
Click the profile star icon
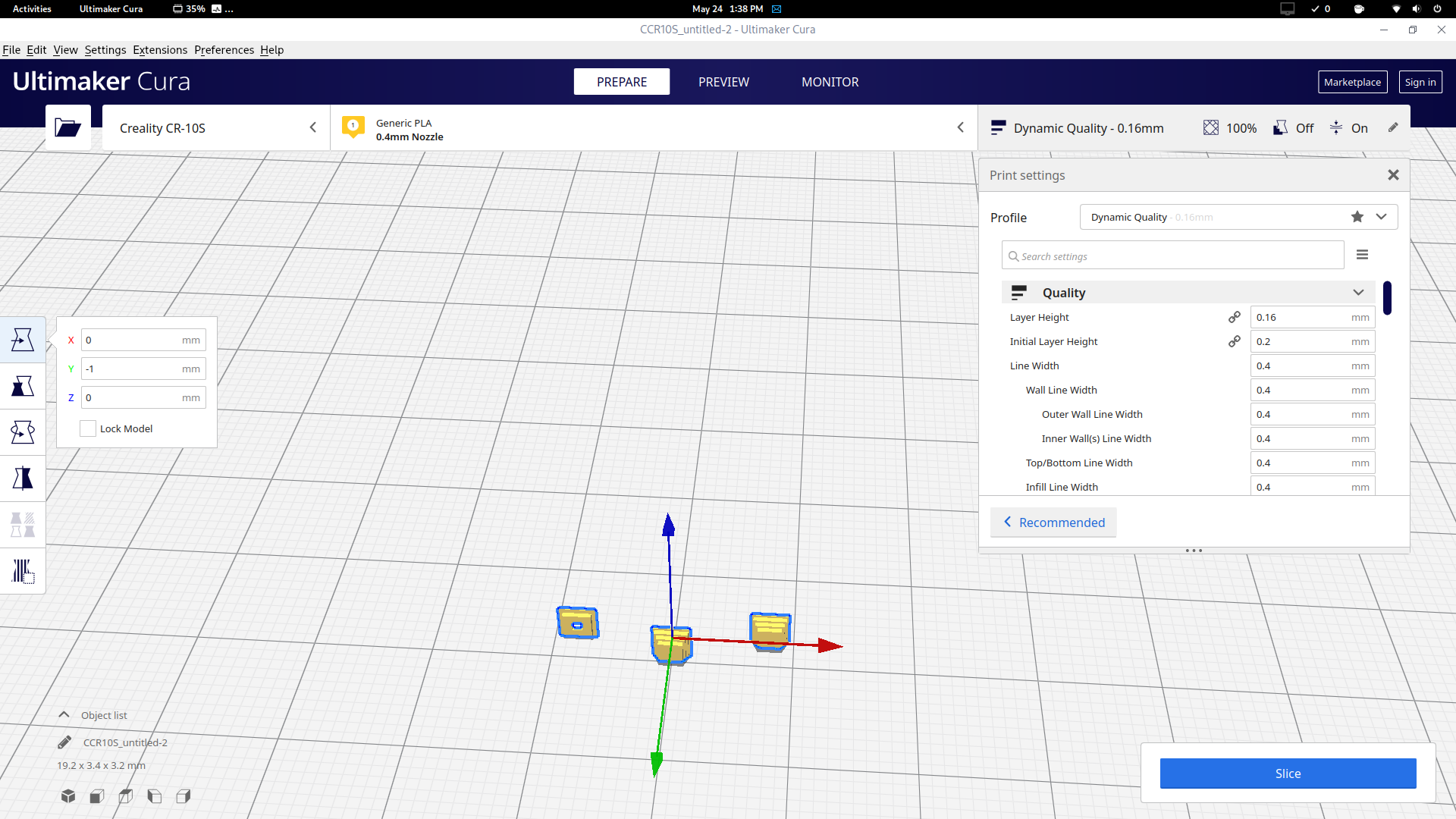click(1357, 217)
